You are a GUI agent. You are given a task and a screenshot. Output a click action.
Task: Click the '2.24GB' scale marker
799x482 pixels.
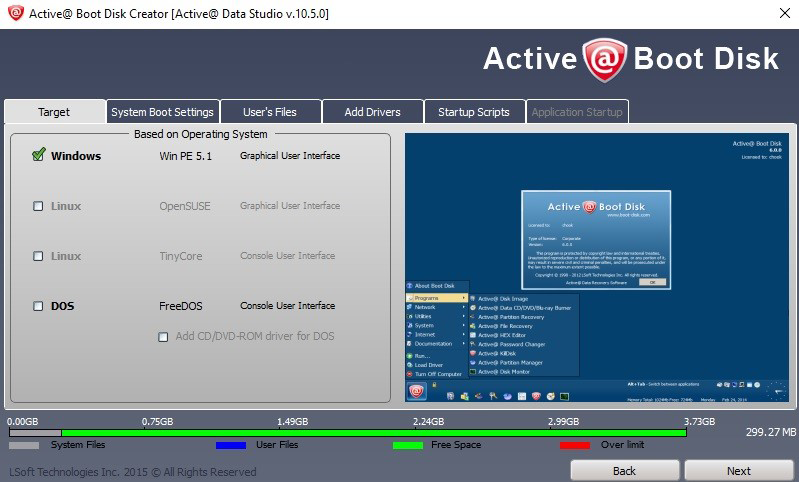[428, 421]
